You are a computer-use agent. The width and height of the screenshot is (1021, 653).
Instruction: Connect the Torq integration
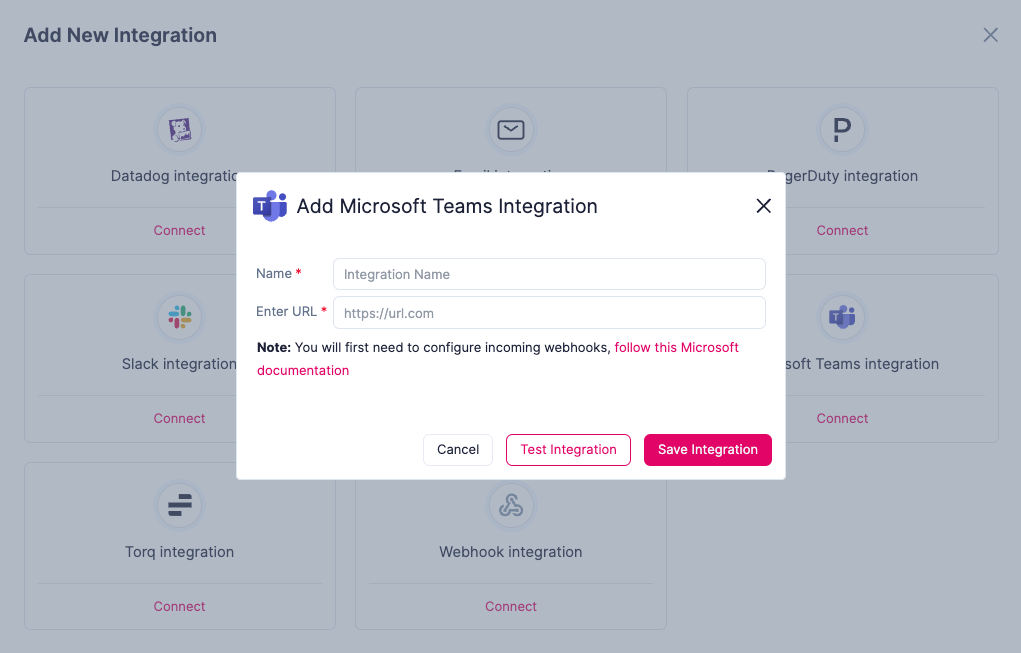[x=180, y=606]
